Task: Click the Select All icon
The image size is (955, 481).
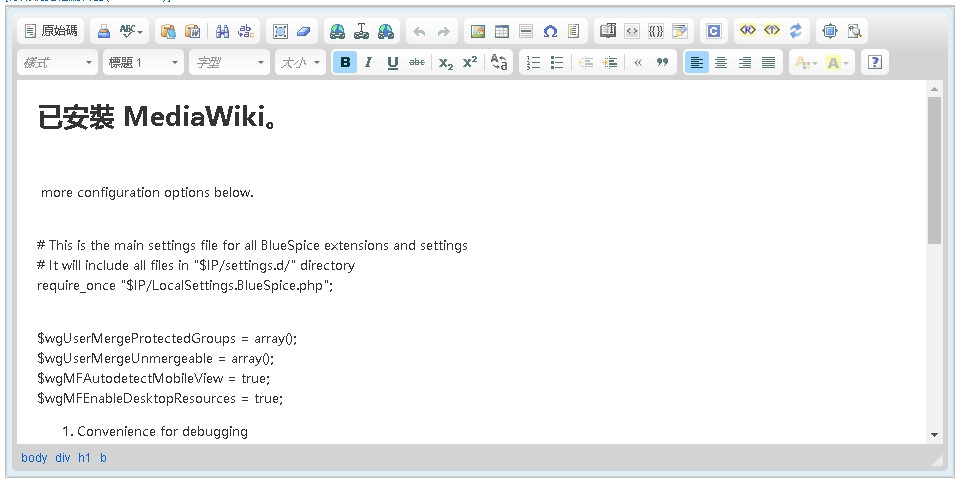Action: tap(280, 31)
